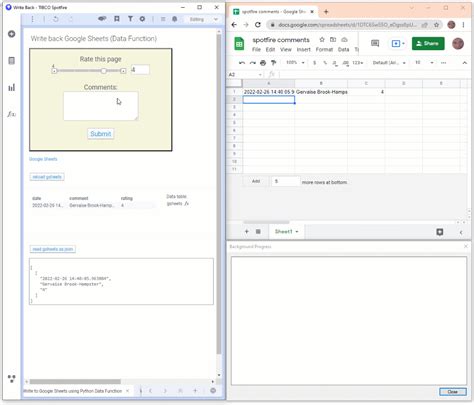Click the Spotfire bookmark icon
474x405 pixels.
(x=117, y=19)
